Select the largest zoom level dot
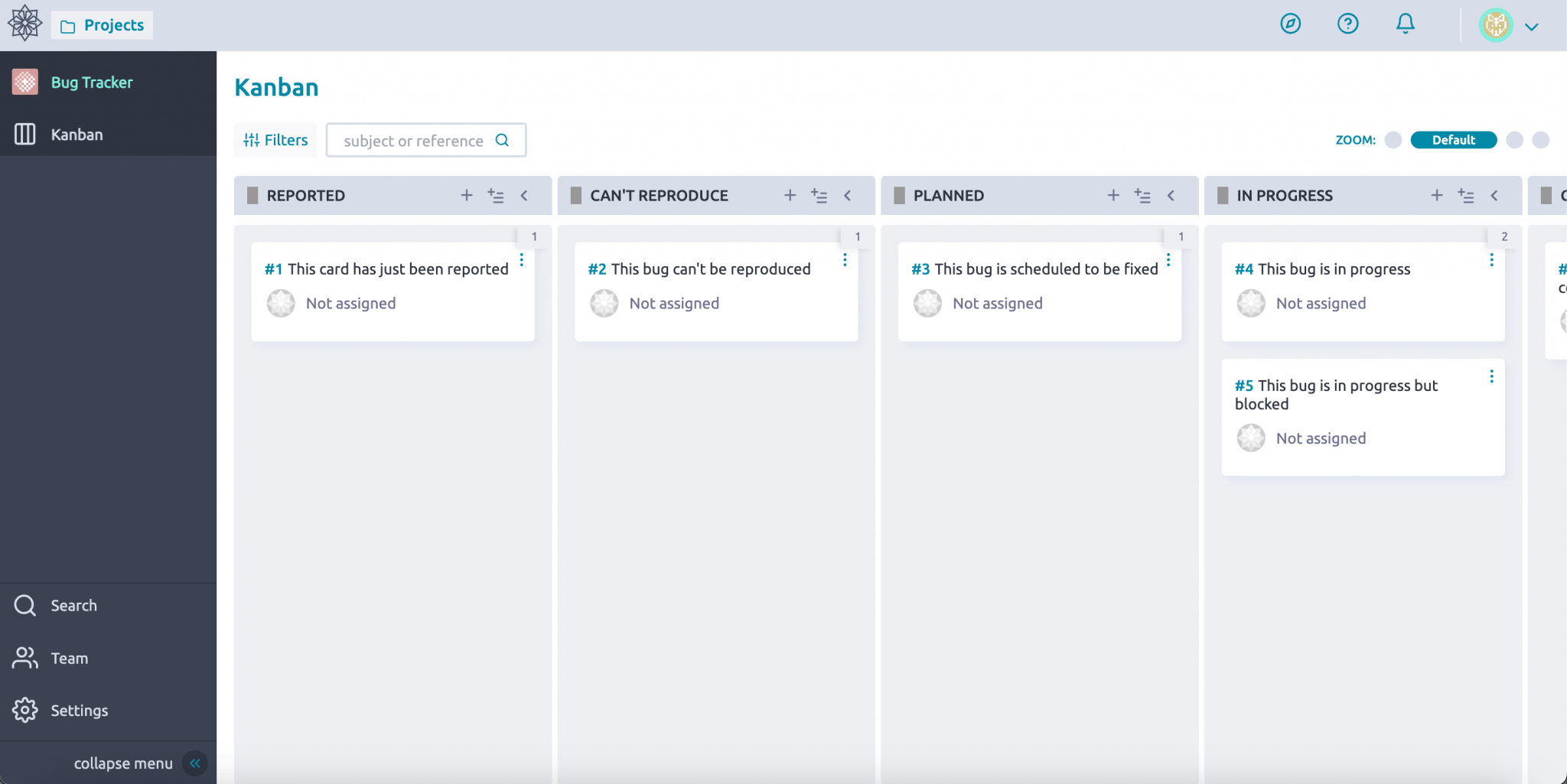1567x784 pixels. click(x=1541, y=140)
